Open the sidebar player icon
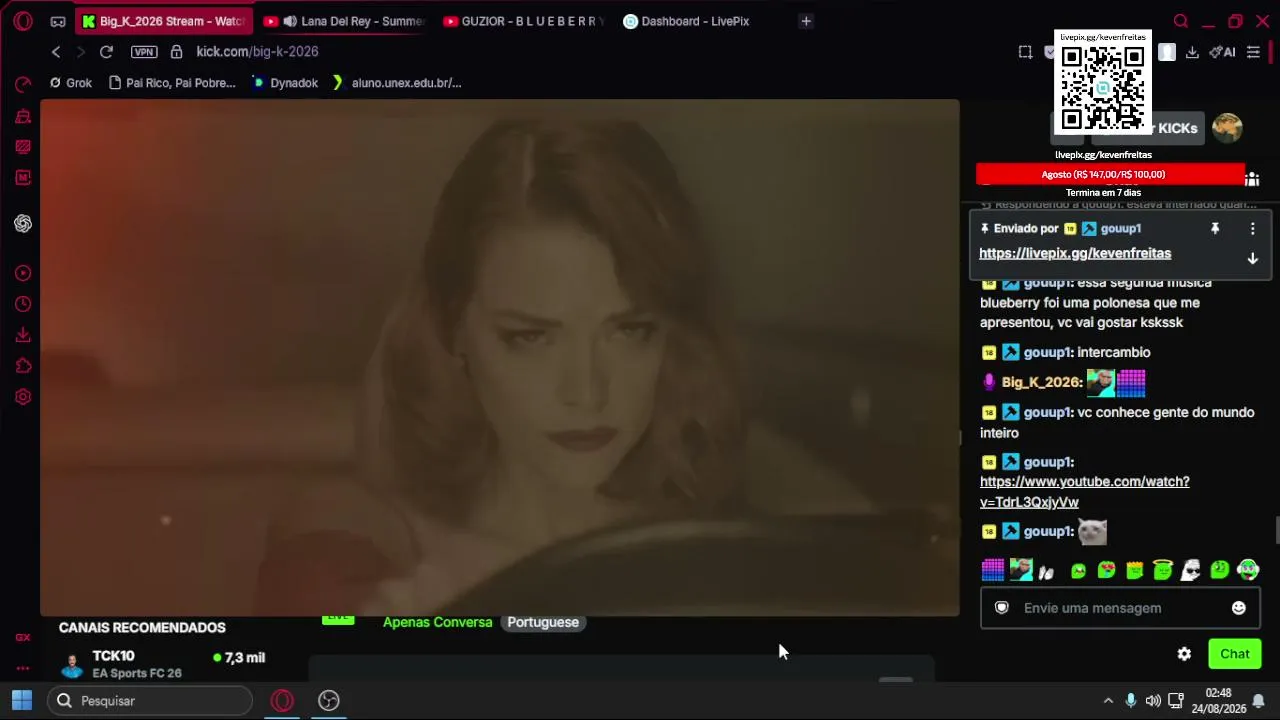This screenshot has height=720, width=1280. coord(23,273)
